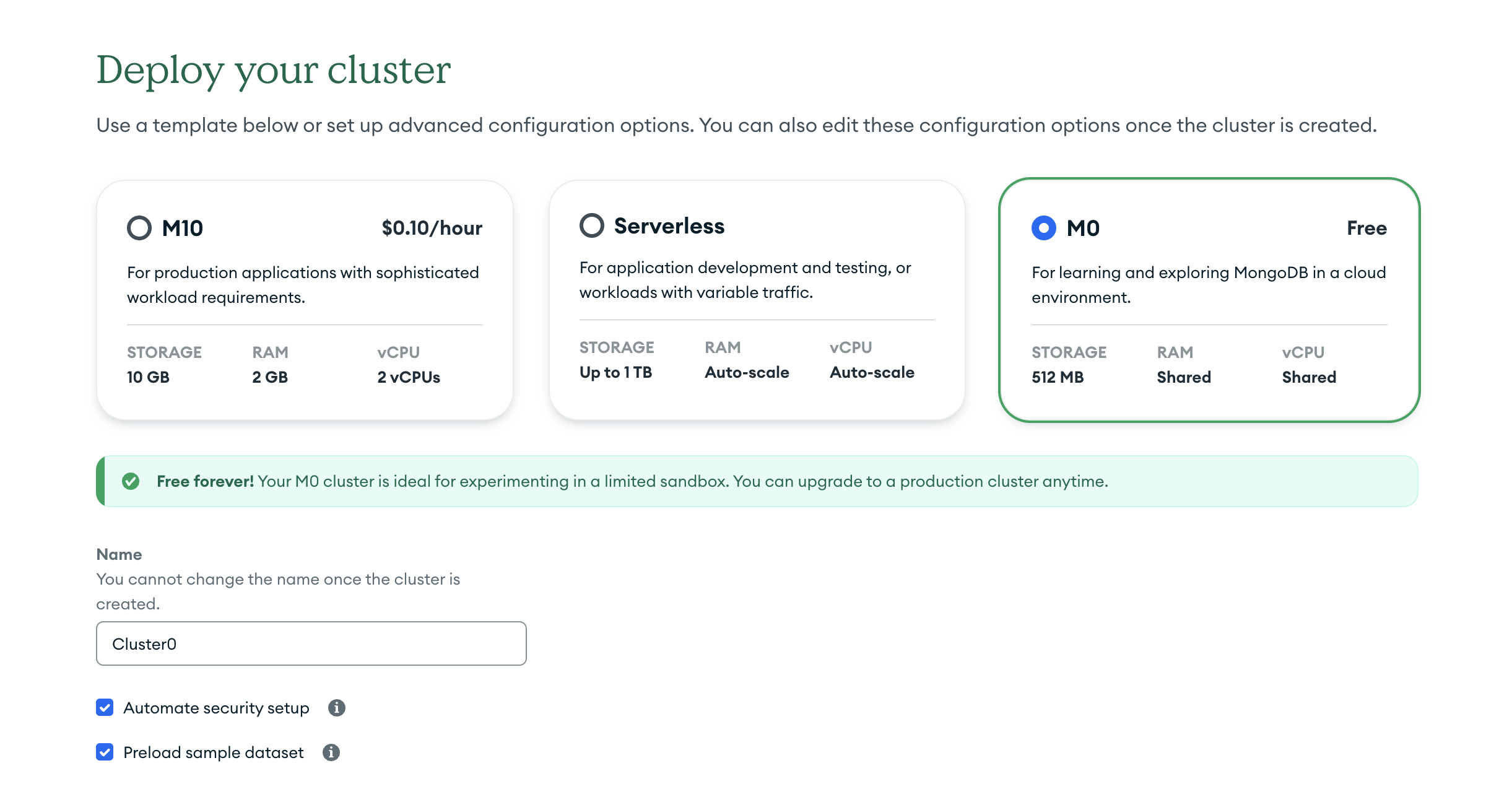Click the M0 radio button
1512x789 pixels.
pos(1043,228)
